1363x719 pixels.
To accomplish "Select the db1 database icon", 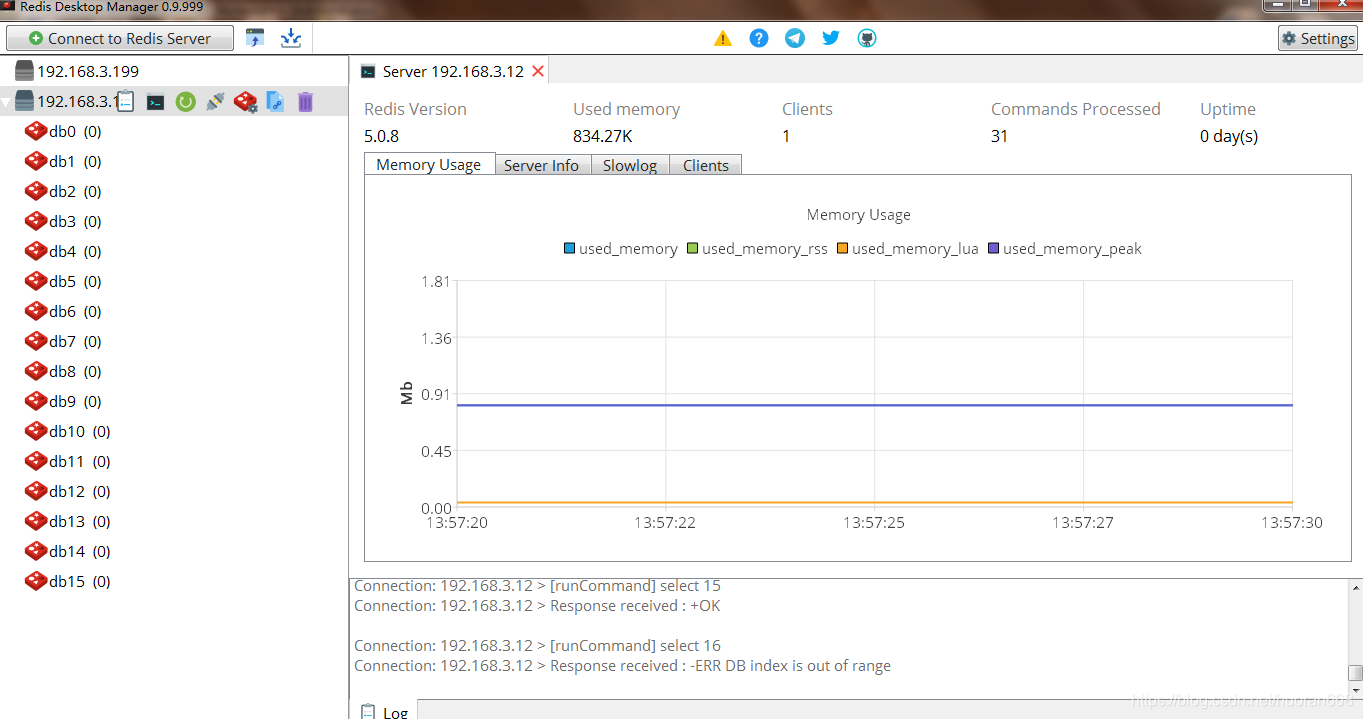I will point(36,161).
